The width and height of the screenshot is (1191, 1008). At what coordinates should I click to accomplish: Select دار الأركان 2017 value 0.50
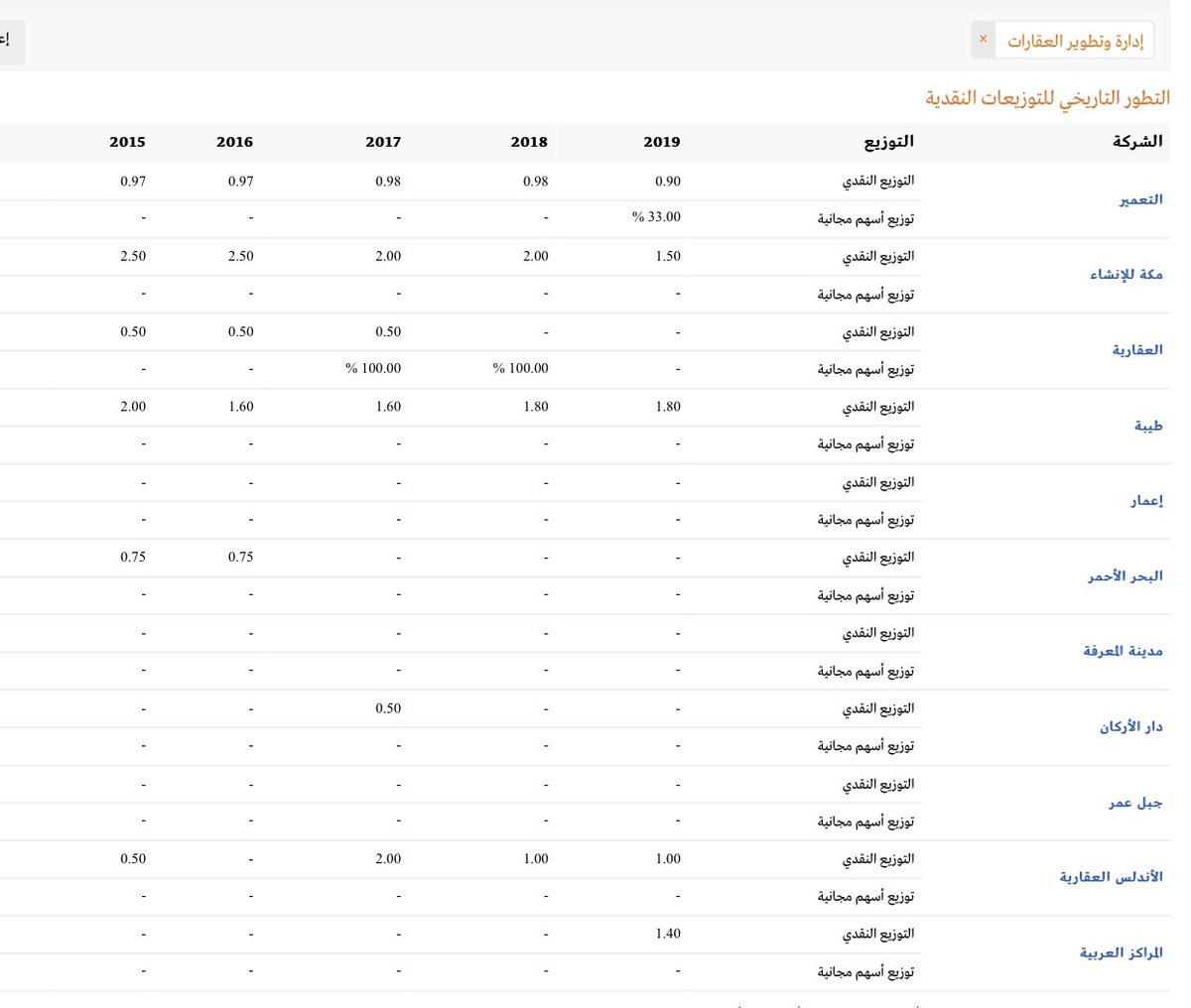pos(388,708)
